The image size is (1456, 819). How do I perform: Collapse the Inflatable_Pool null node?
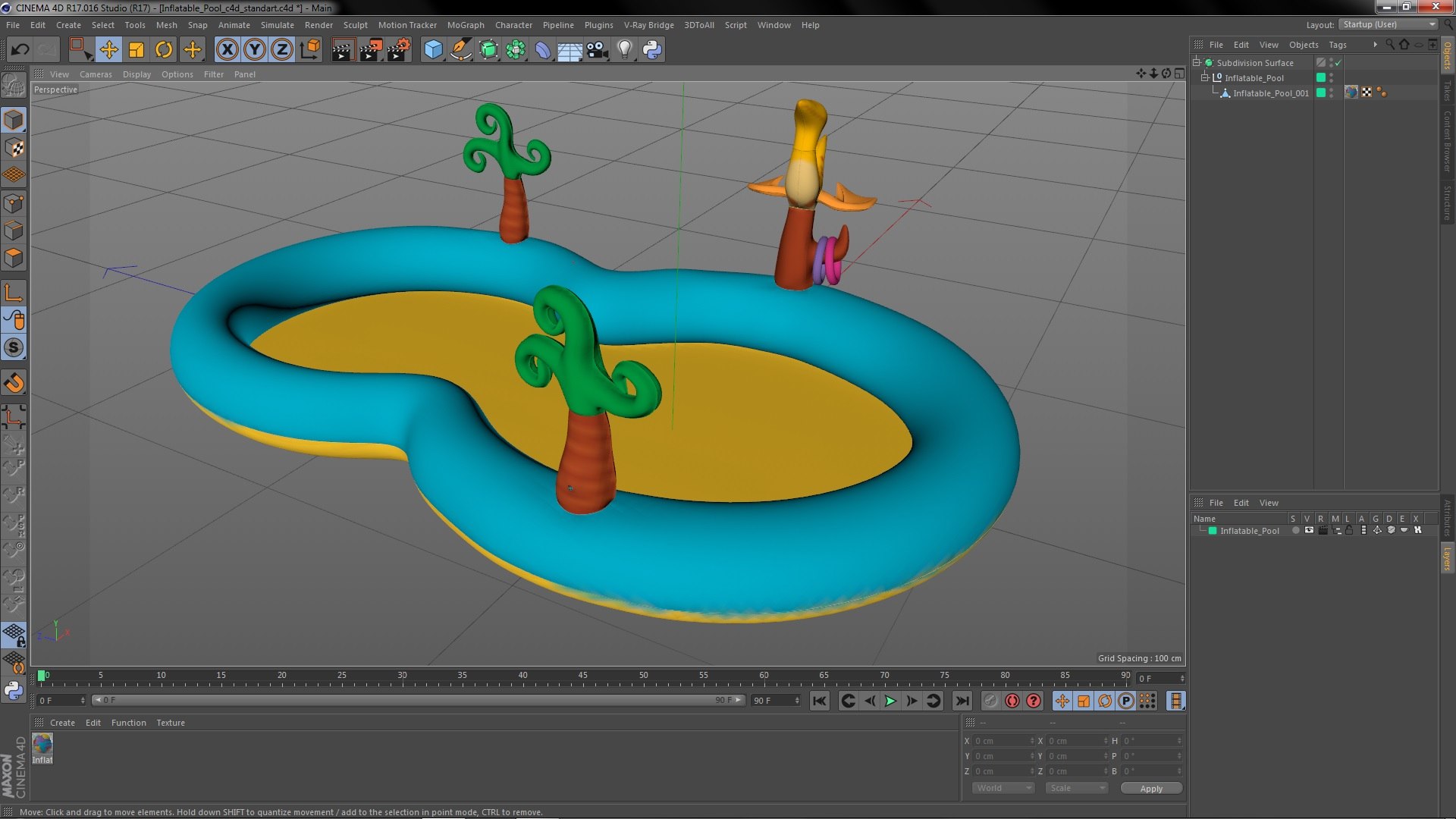coord(1205,77)
